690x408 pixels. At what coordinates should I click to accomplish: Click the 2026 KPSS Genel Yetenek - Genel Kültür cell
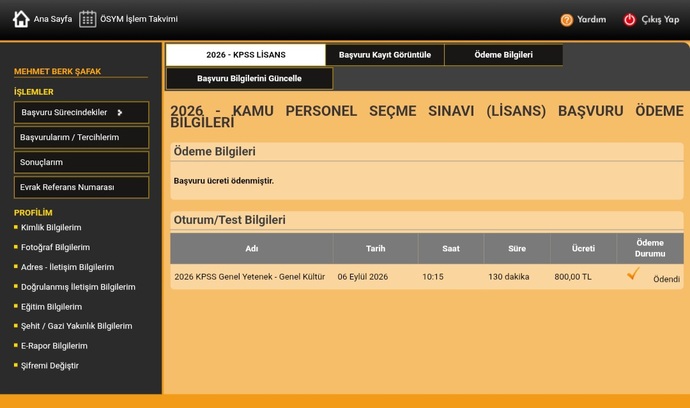click(250, 277)
